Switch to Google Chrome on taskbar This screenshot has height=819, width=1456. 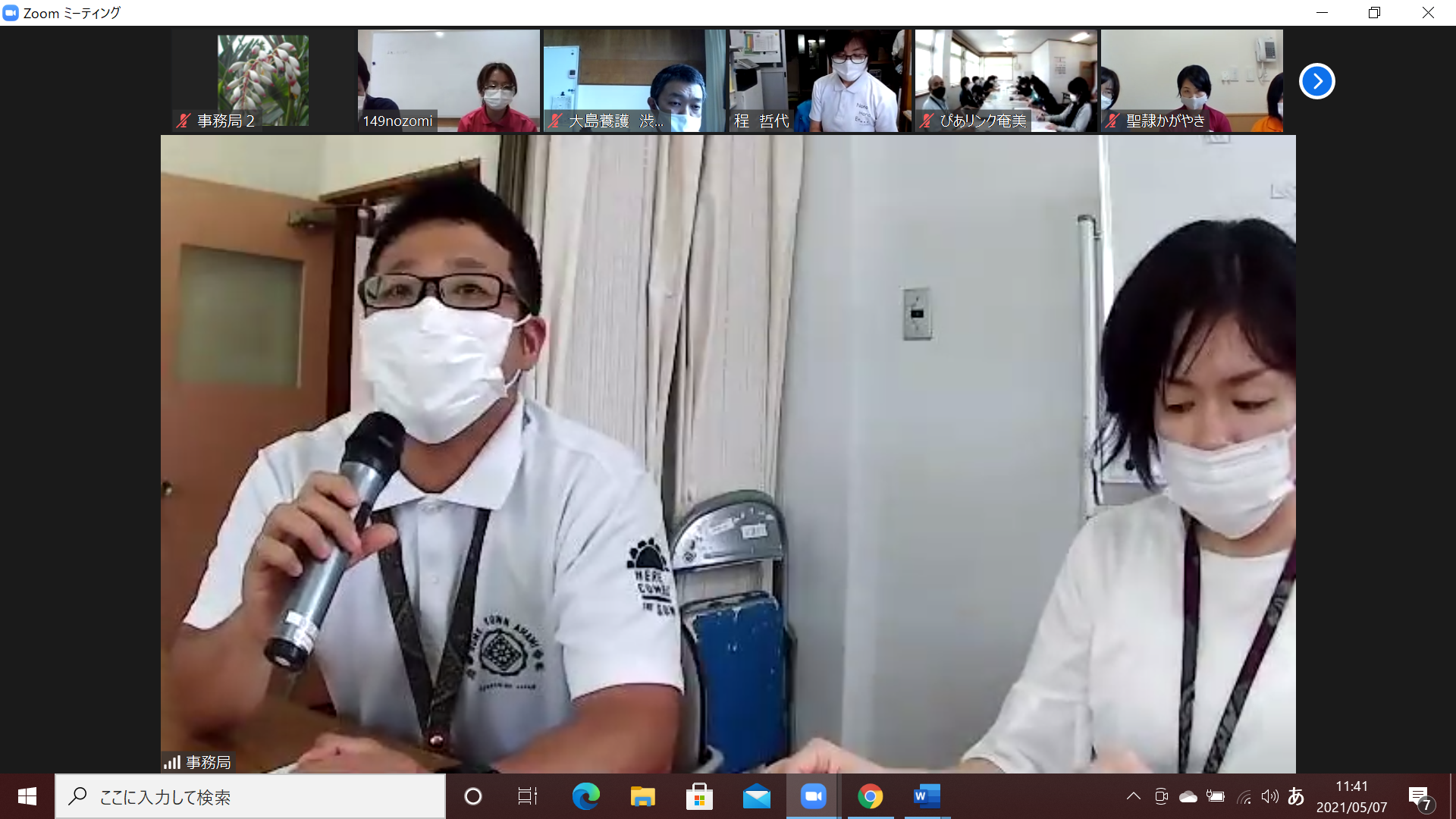(x=870, y=796)
